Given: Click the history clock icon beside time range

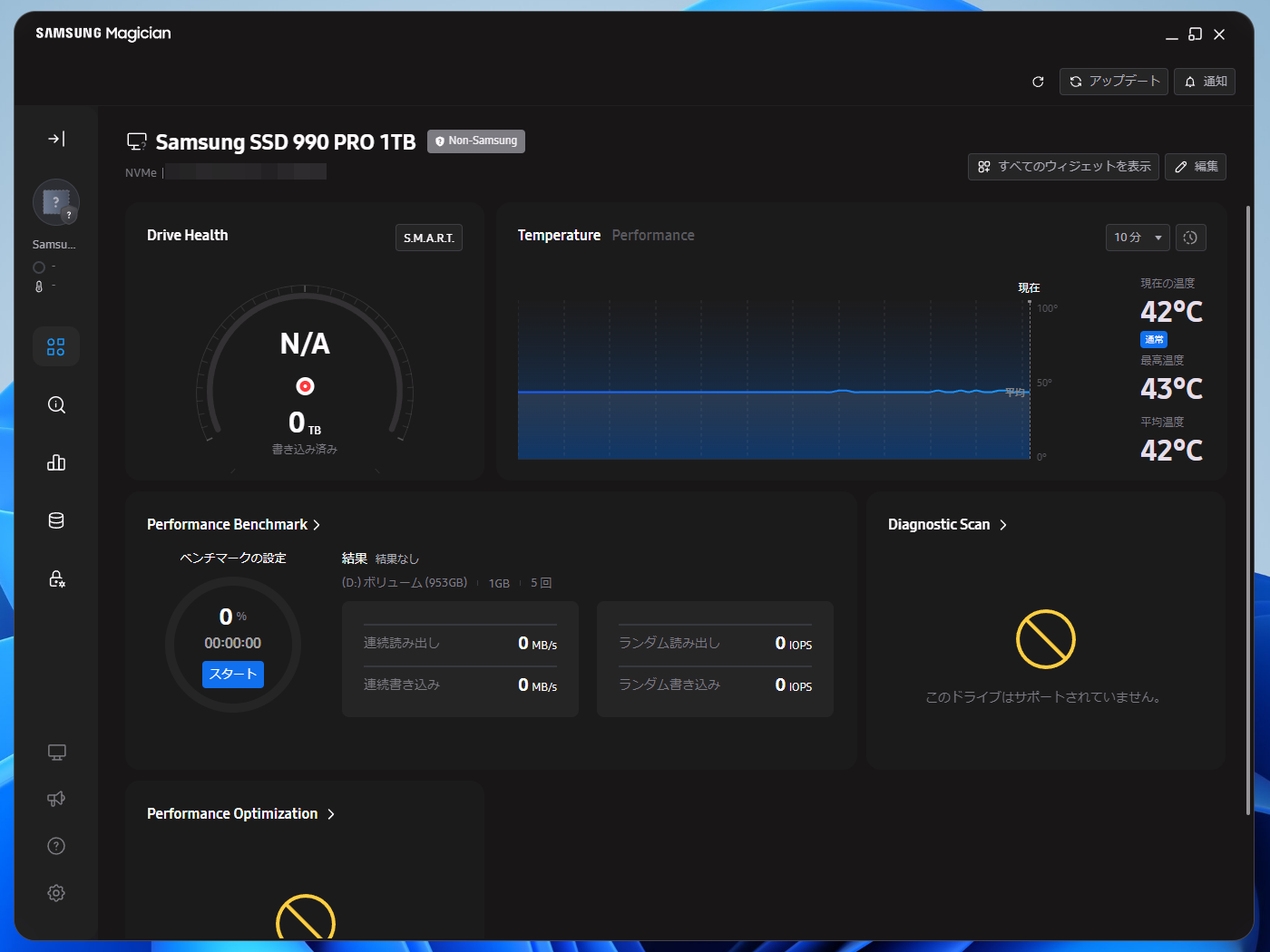Looking at the screenshot, I should tap(1191, 238).
